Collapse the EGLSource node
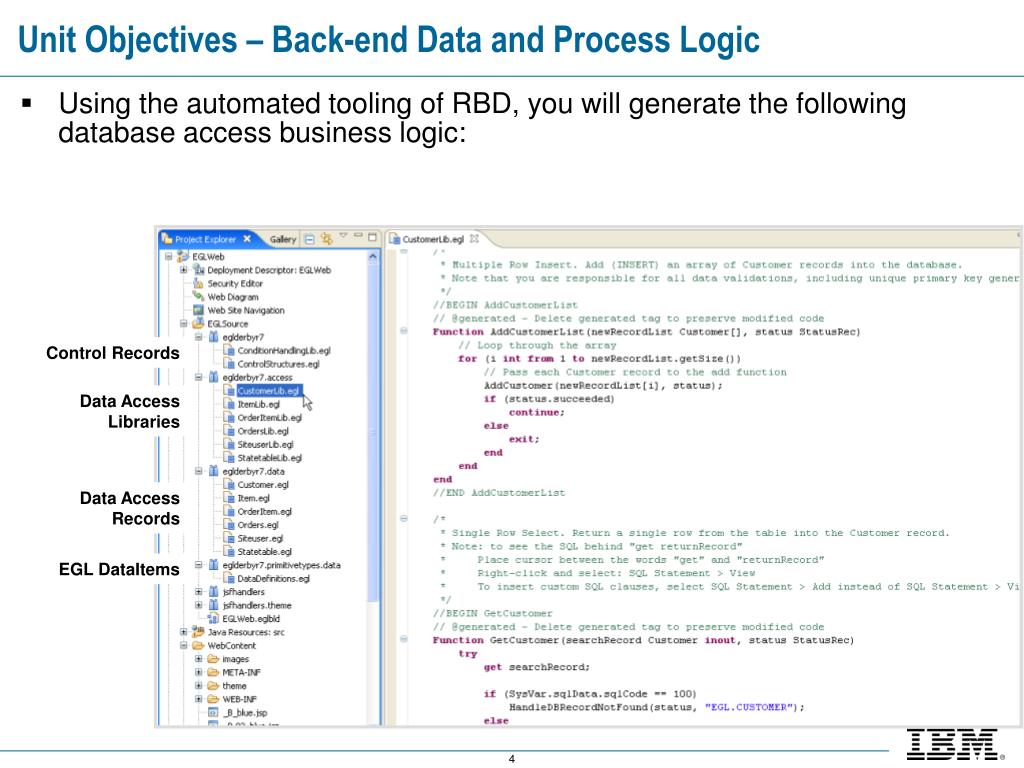1024x768 pixels. pyautogui.click(x=184, y=323)
